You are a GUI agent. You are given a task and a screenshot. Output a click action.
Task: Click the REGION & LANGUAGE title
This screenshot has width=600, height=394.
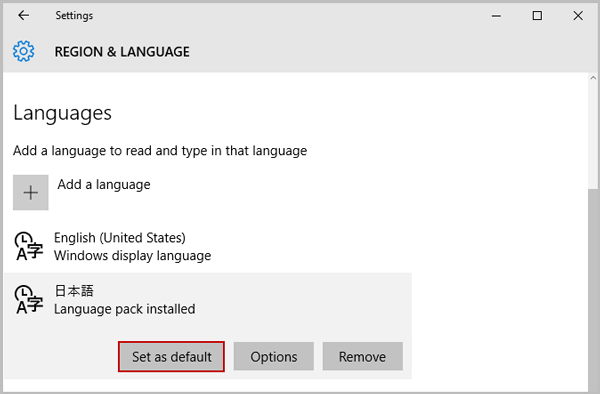[122, 52]
